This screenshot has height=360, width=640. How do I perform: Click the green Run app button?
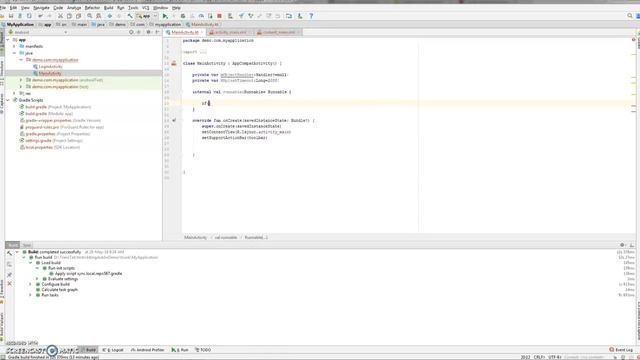165,16
